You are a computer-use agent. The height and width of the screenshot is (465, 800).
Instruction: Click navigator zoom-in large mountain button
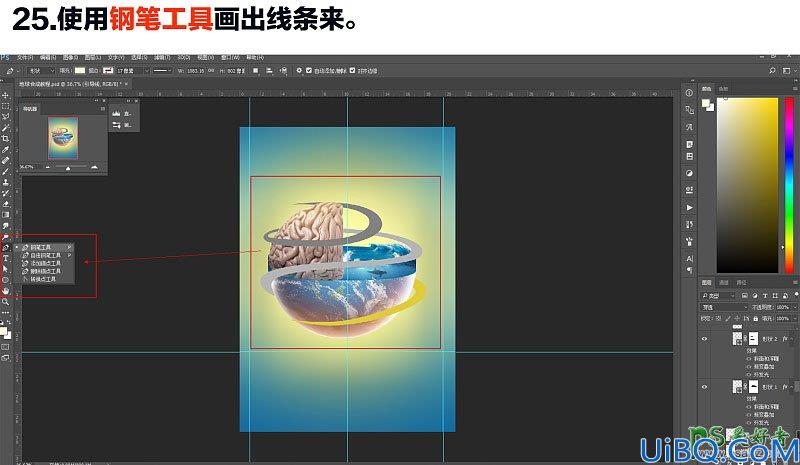point(94,167)
